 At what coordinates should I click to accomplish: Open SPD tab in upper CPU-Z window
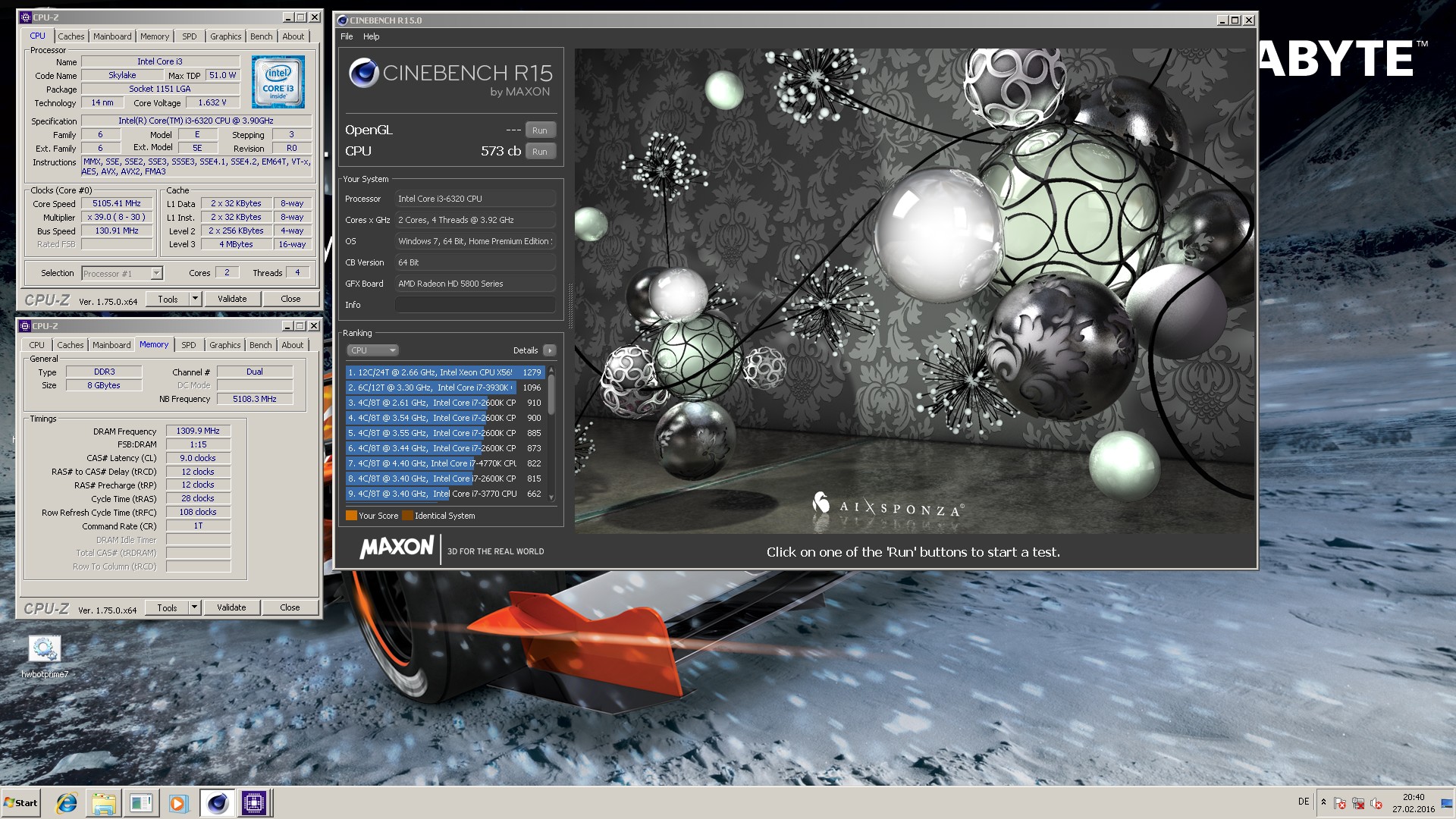pyautogui.click(x=190, y=36)
